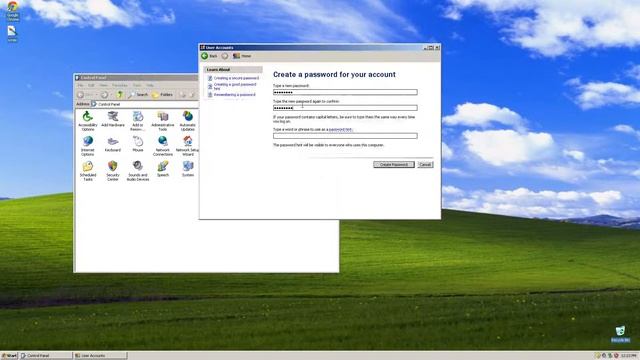Expand the Back history dropdown arrow in Control Panel

(x=96, y=95)
